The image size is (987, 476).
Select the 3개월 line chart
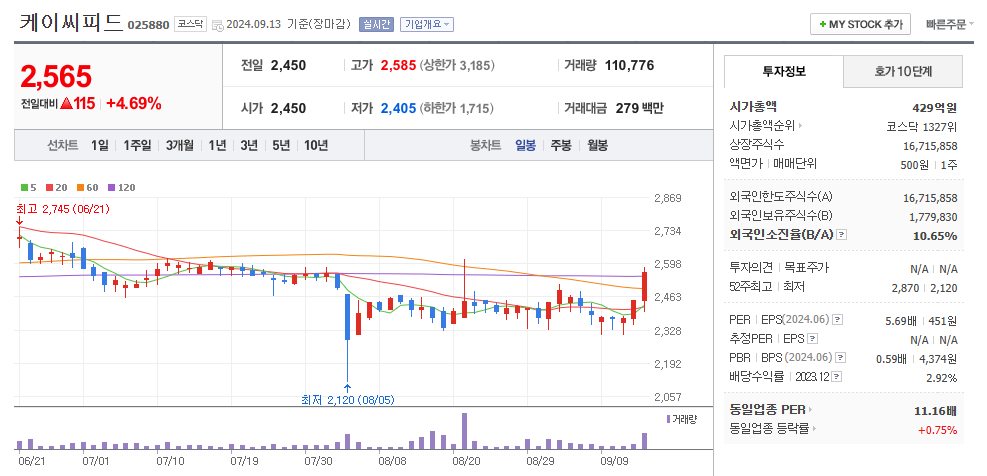(180, 145)
